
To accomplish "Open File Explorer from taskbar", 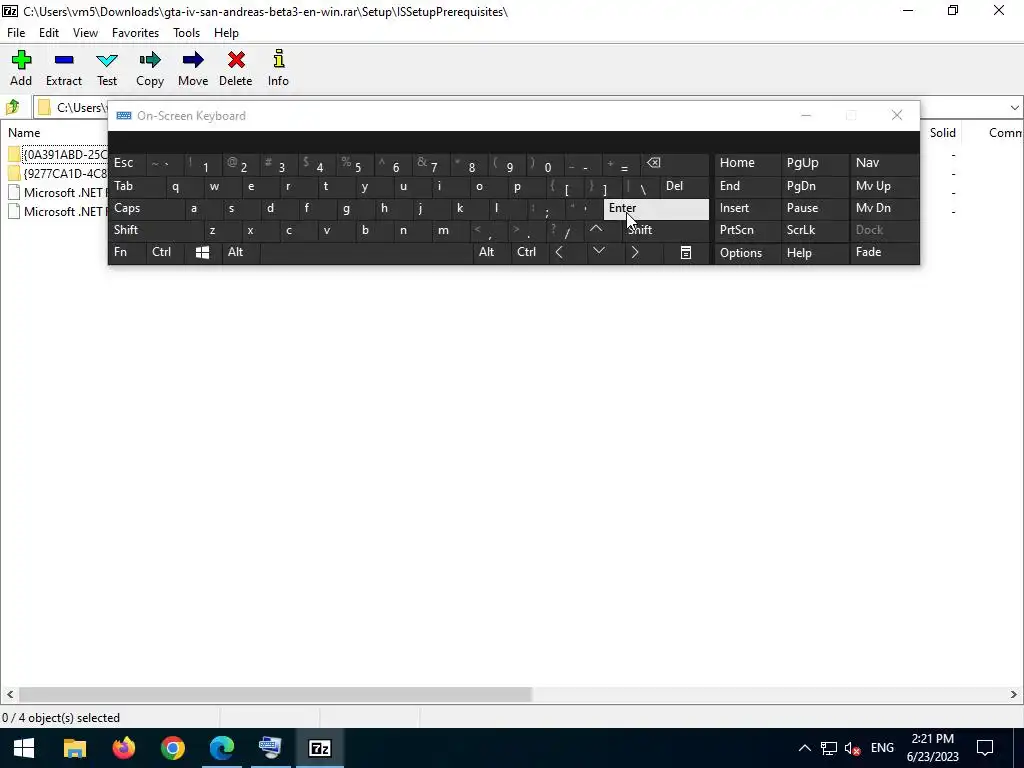I will 74,748.
